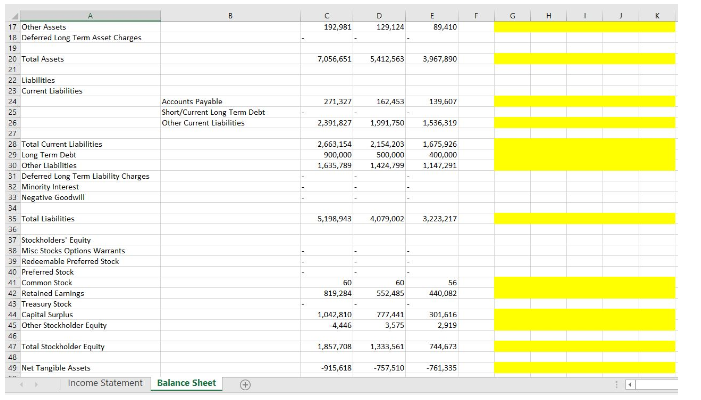The width and height of the screenshot is (701, 400).
Task: Click 'Short/Current Long Term Debt' cell
Action: pos(230,112)
